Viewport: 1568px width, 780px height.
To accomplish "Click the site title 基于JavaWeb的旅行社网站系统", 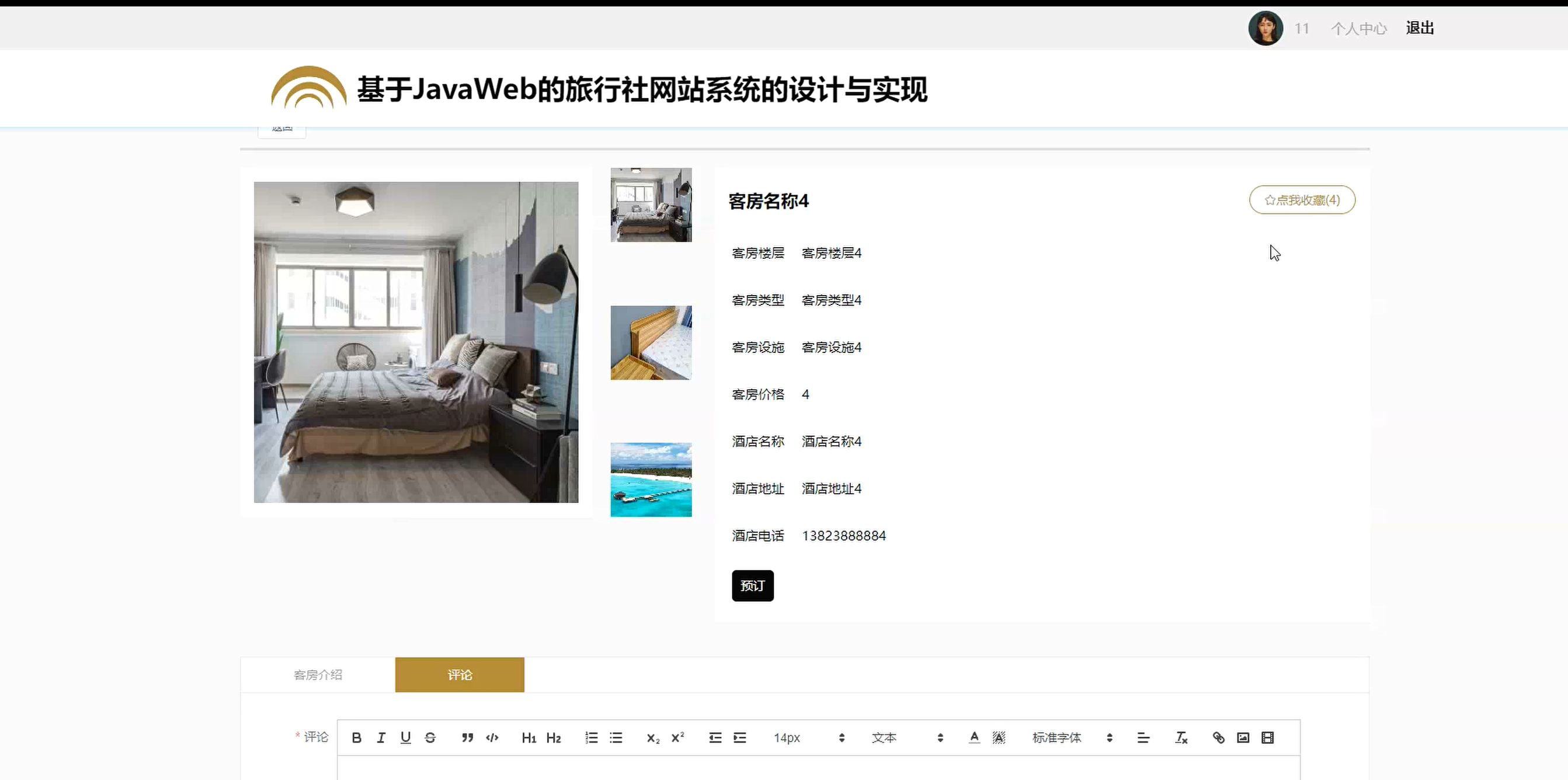I will (x=642, y=89).
